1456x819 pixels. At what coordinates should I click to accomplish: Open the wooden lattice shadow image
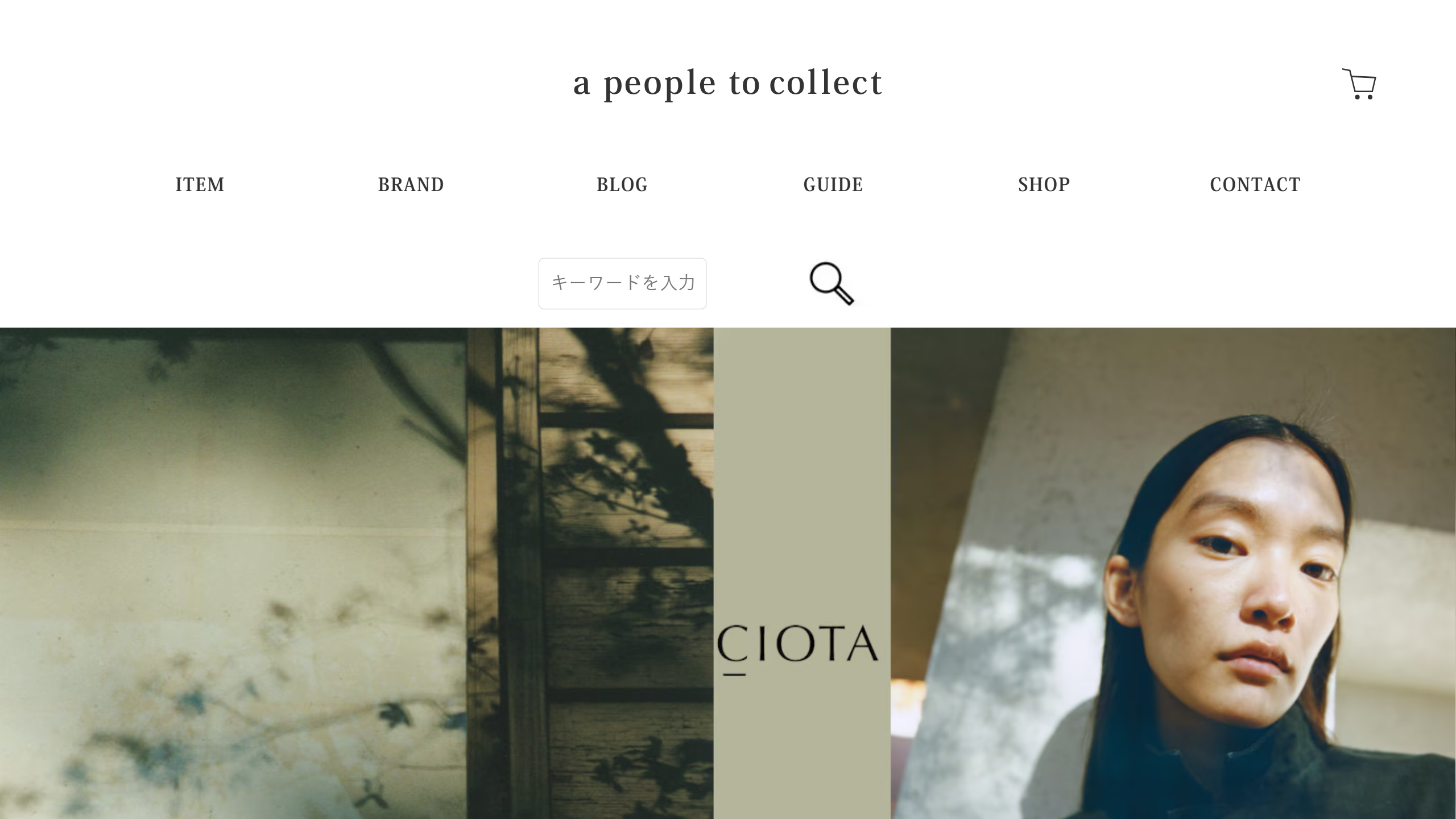coord(590,573)
